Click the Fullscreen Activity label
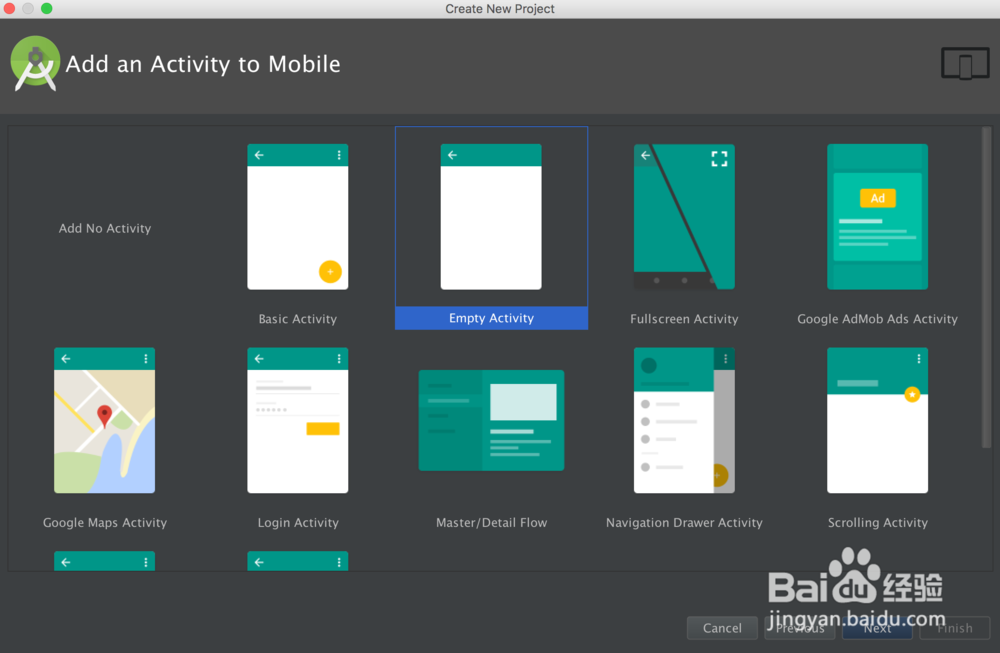This screenshot has height=653, width=1000. 684,319
